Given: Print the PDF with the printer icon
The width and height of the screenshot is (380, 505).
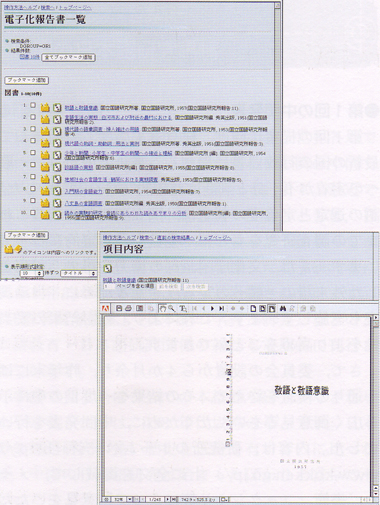Looking at the screenshot, I should point(128,308).
